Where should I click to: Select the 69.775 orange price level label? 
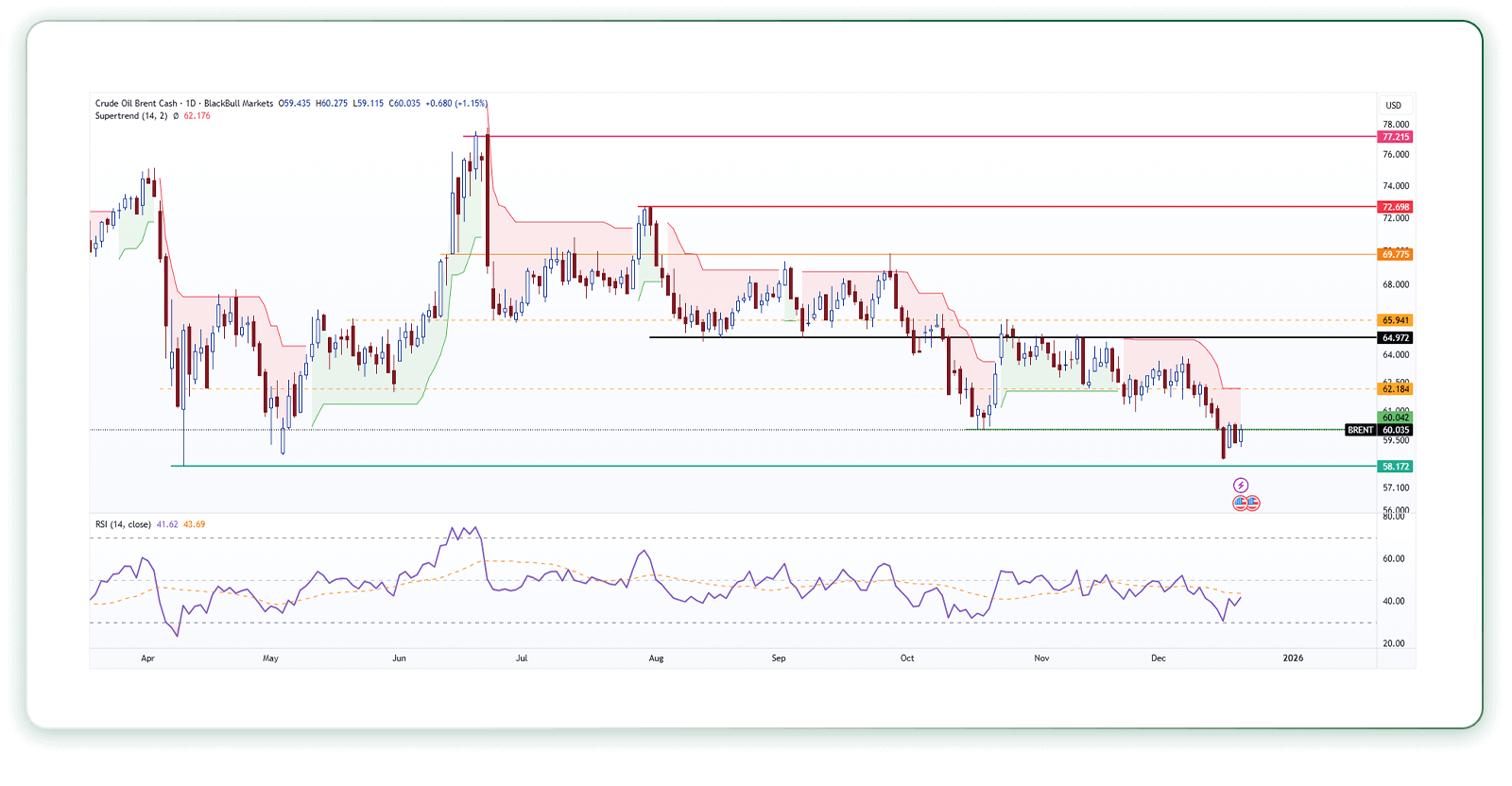coord(1395,254)
